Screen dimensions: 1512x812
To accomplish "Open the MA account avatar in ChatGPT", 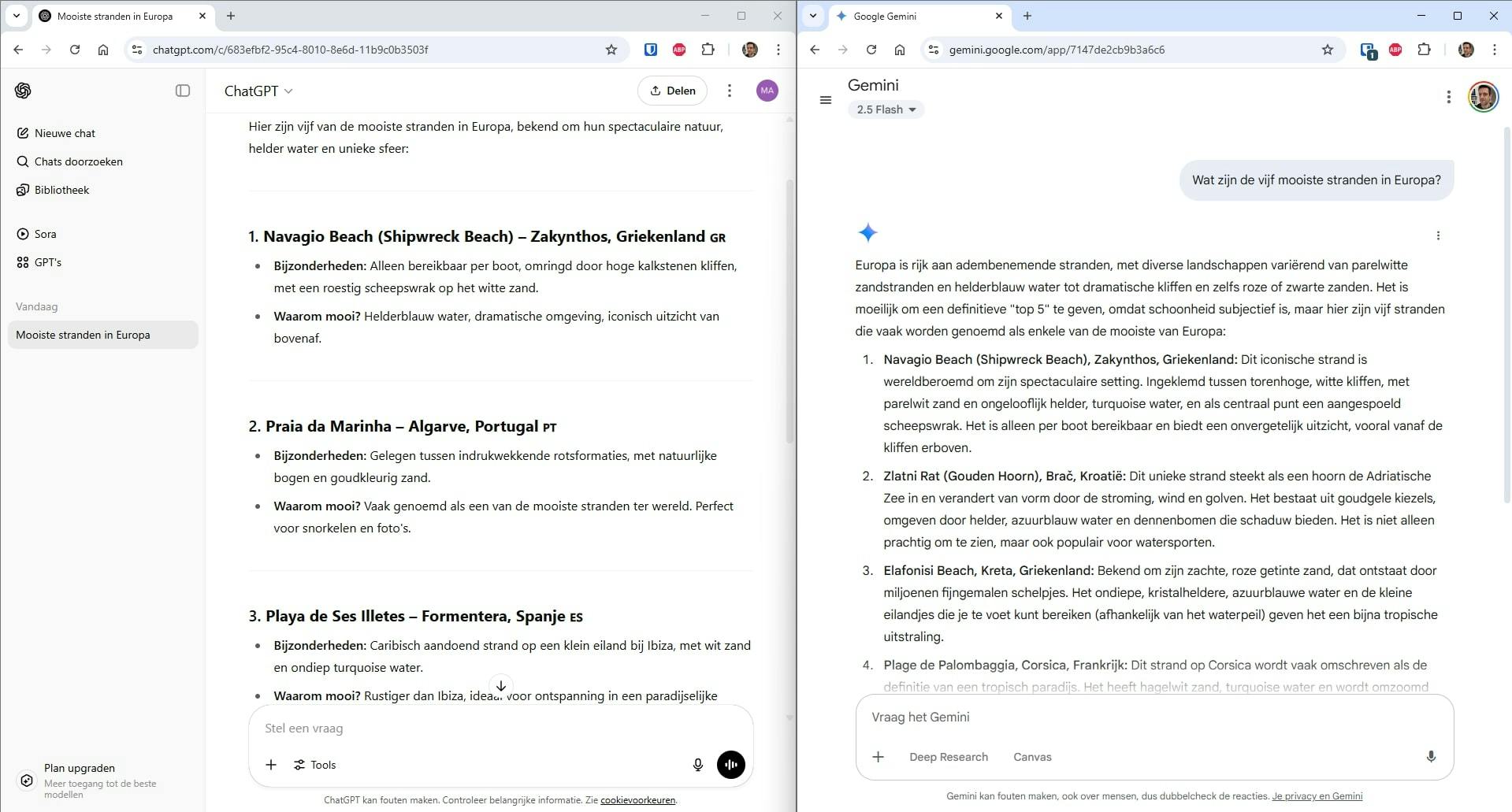I will pos(767,91).
